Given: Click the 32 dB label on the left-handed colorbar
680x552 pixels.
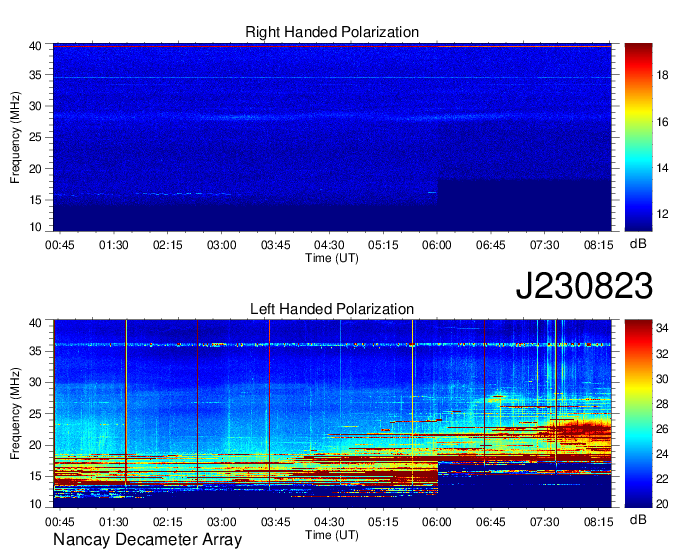Looking at the screenshot, I should click(662, 354).
